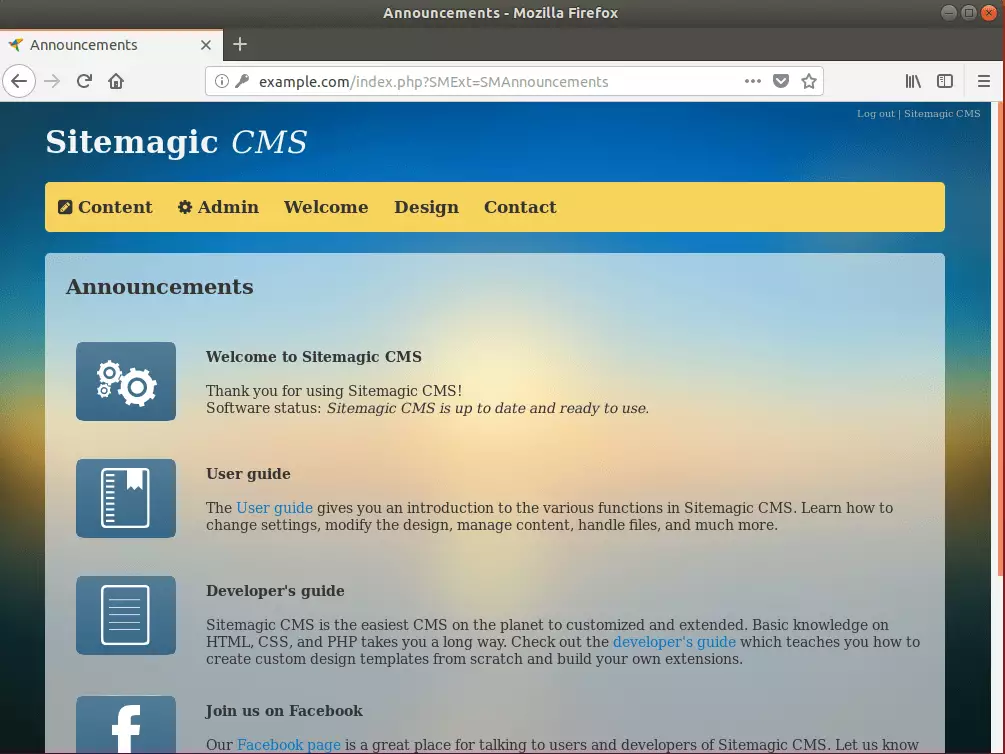Click the "Join us on Facebook" heading

coord(284,710)
